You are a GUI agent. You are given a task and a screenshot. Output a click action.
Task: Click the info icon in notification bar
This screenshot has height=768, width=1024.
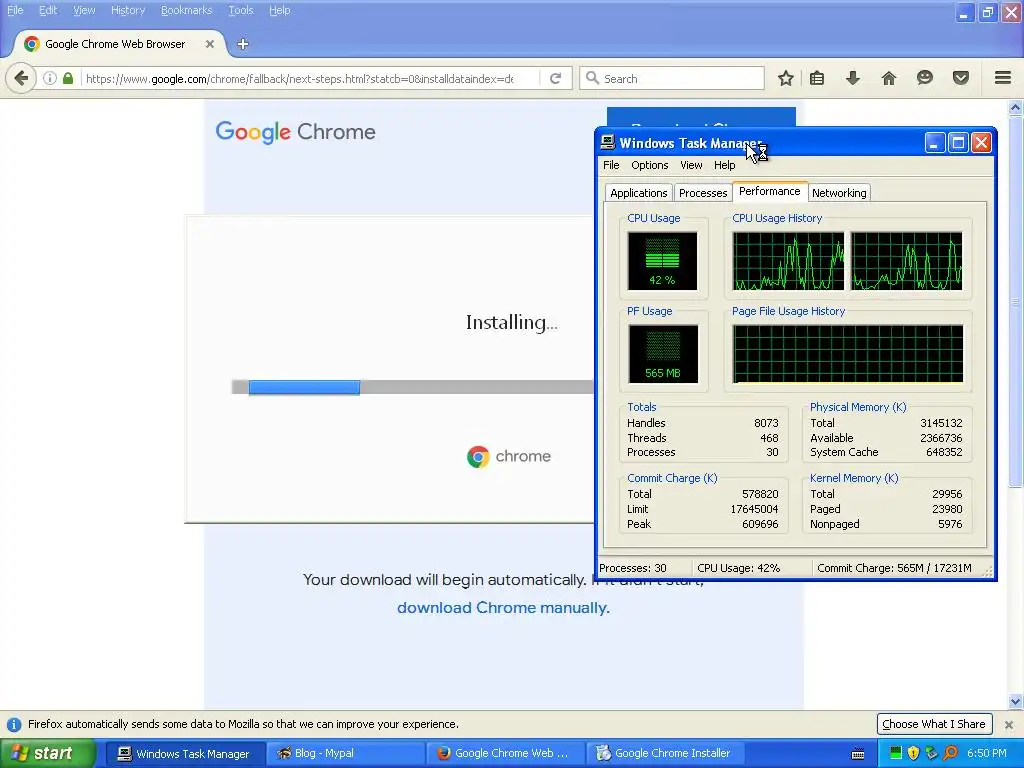point(14,724)
